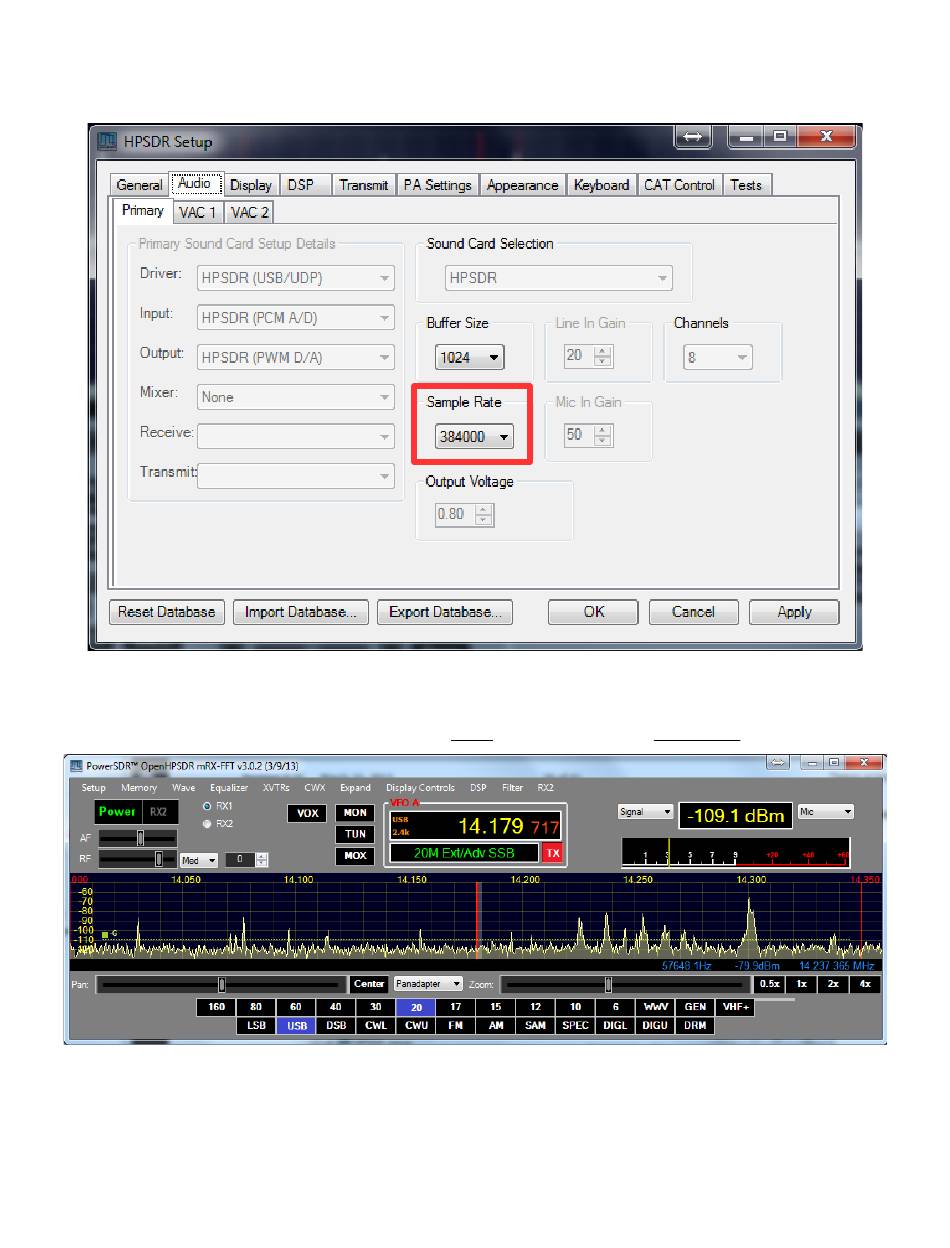This screenshot has width=950, height=1248.
Task: Click the Cancel button in HPSDR Setup
Action: [693, 612]
